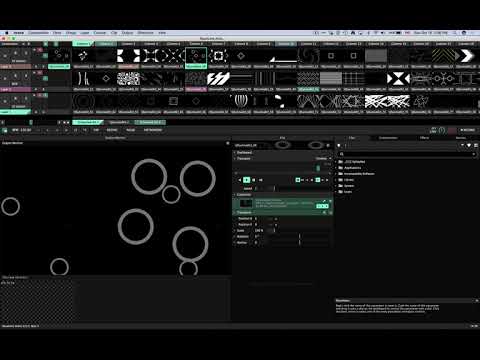The height and width of the screenshot is (360, 480).
Task: Expand the Rotation parameter
Action: point(235,237)
